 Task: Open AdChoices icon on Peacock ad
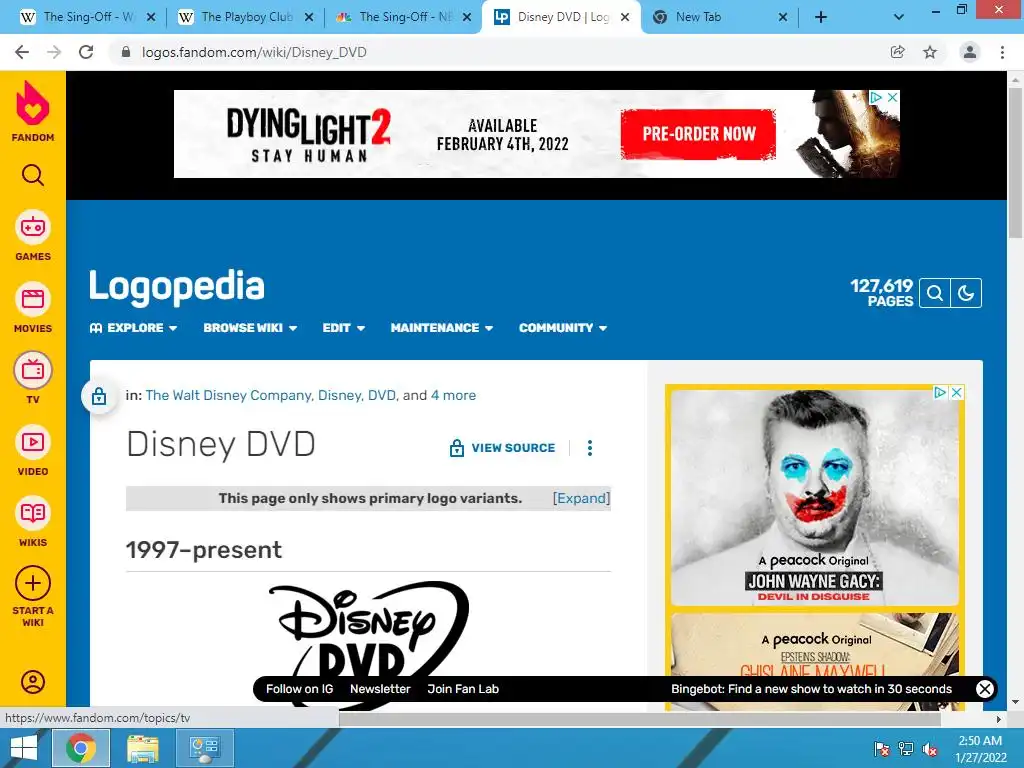[x=940, y=392]
